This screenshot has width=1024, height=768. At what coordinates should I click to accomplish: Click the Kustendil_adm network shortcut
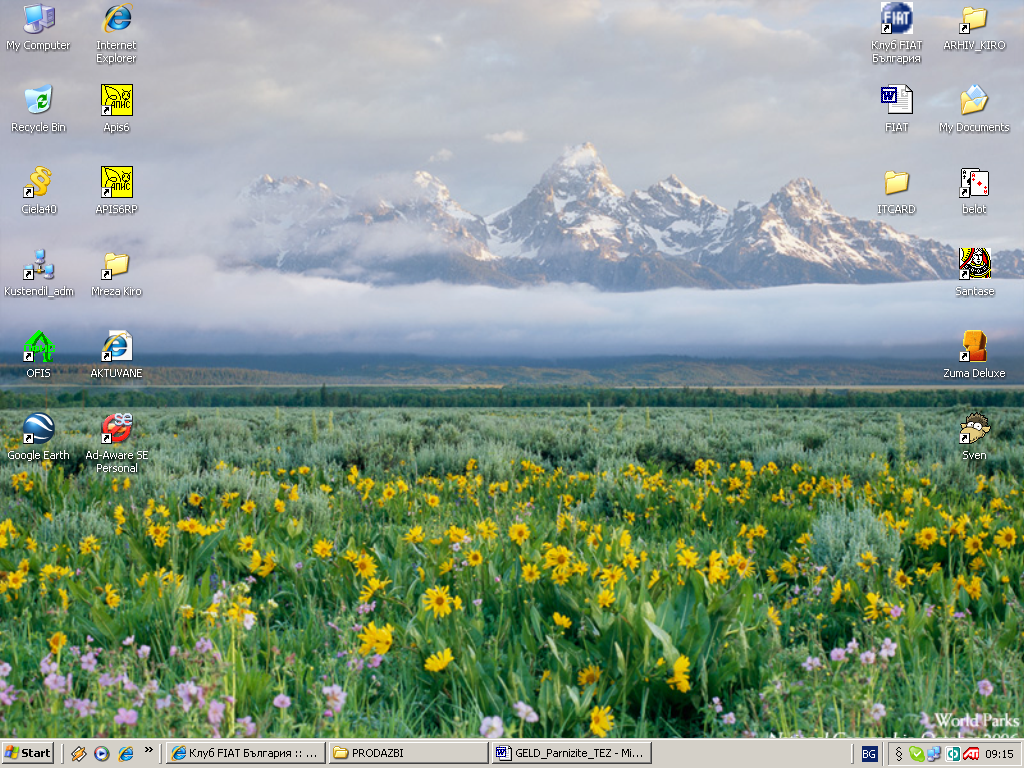[x=38, y=265]
